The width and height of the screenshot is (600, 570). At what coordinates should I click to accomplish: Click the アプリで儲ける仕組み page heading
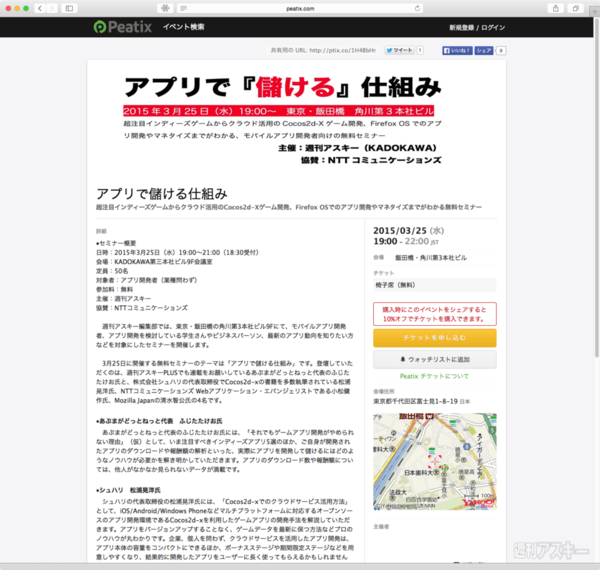[162, 194]
